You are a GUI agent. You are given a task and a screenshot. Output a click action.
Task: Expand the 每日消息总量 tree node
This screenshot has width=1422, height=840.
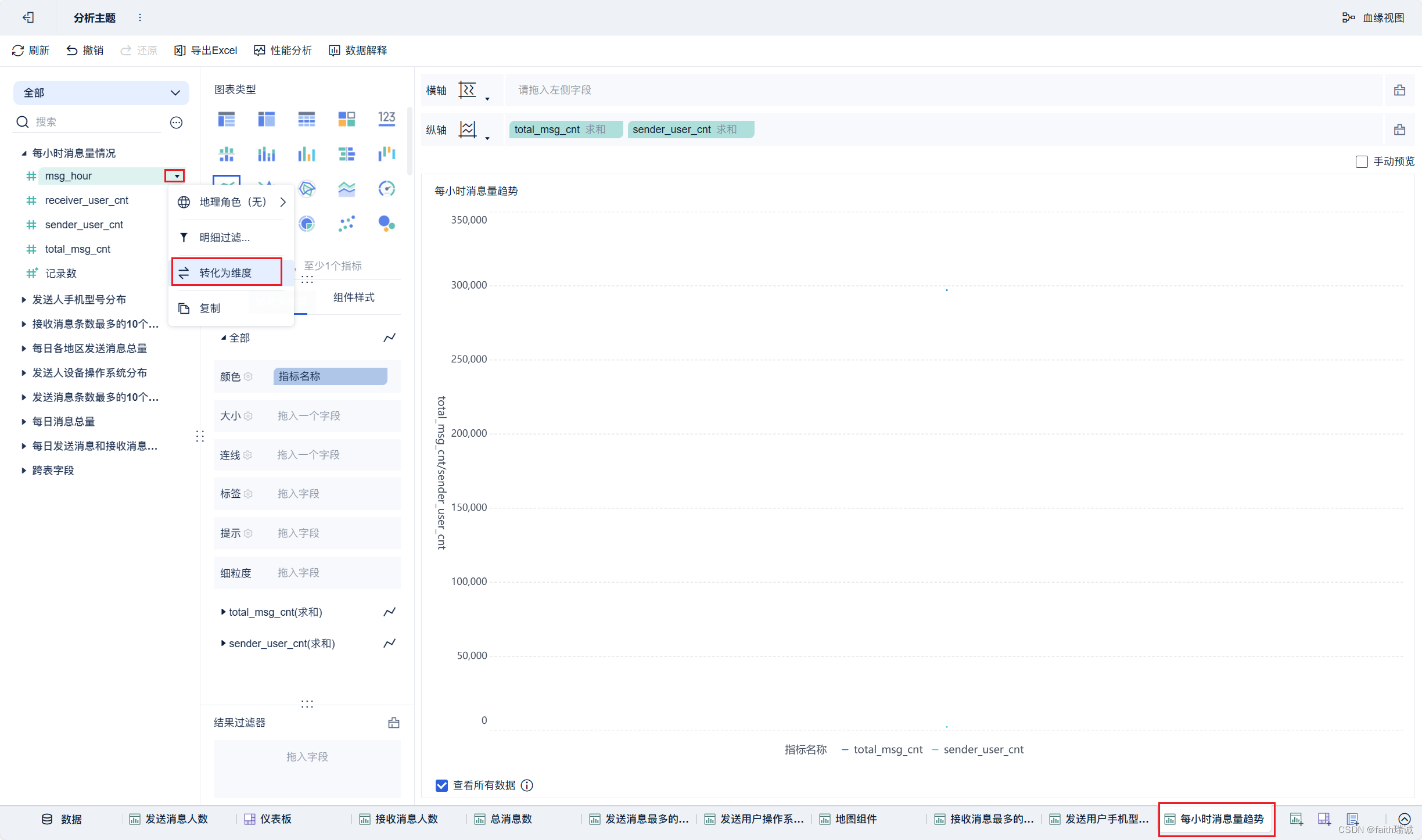pyautogui.click(x=24, y=422)
